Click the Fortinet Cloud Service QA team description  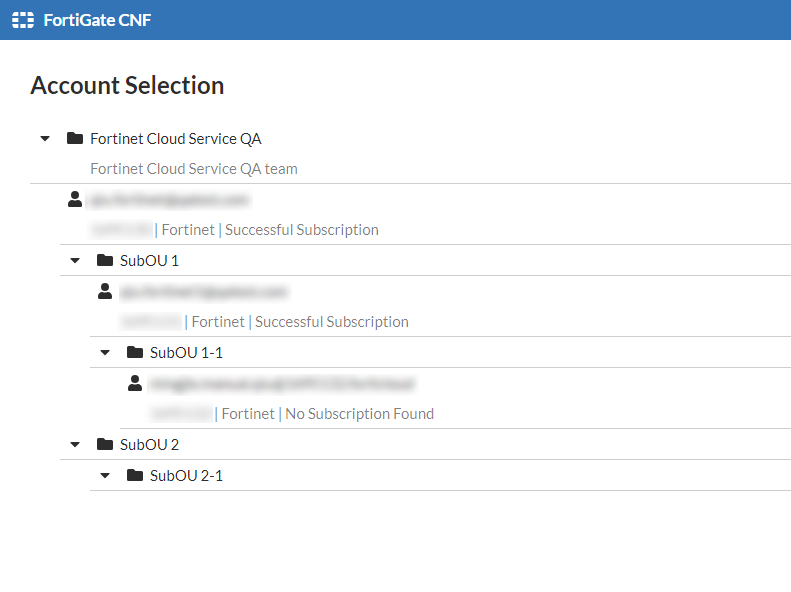coord(194,169)
